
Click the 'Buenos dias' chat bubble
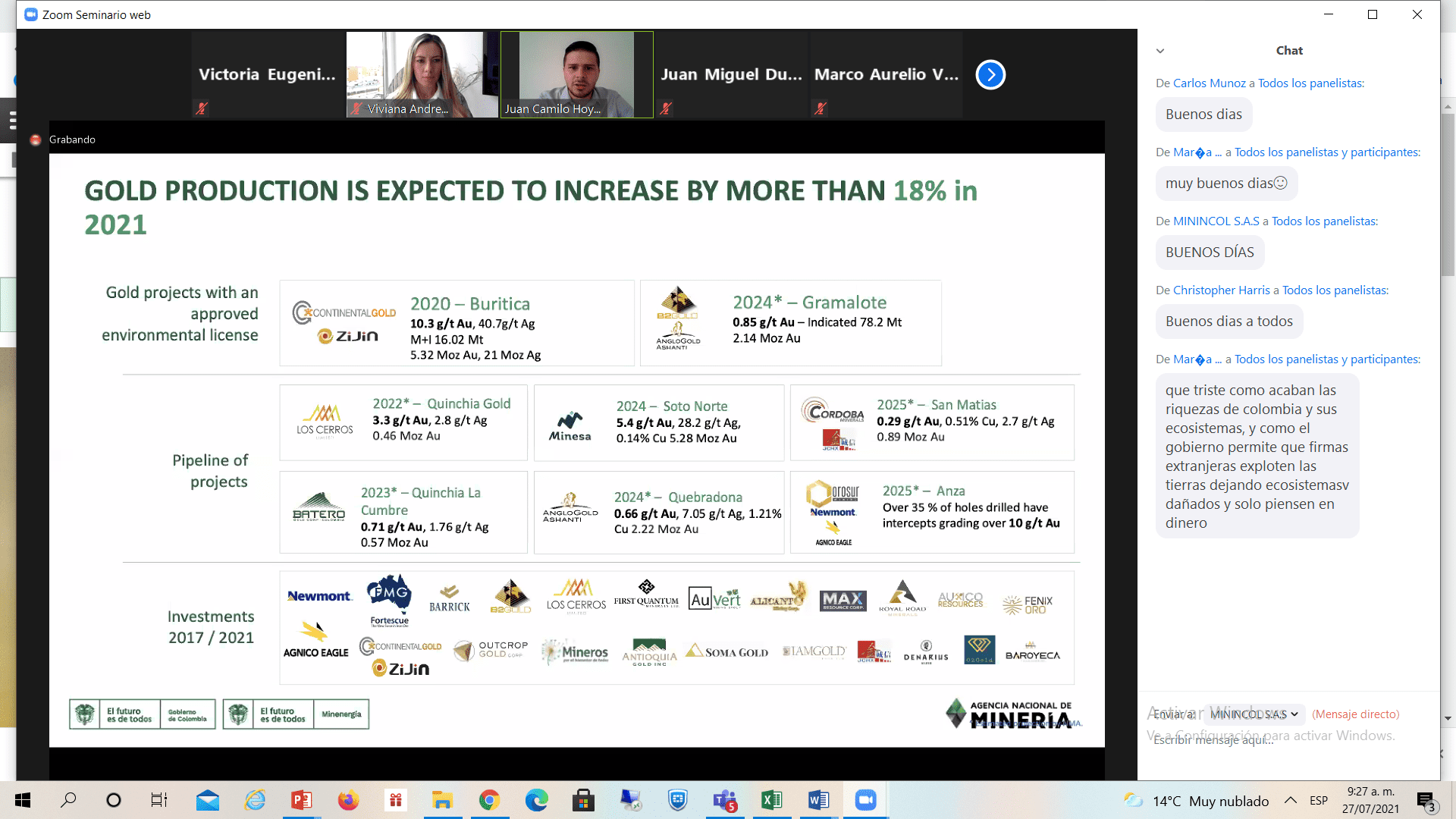[x=1203, y=115]
